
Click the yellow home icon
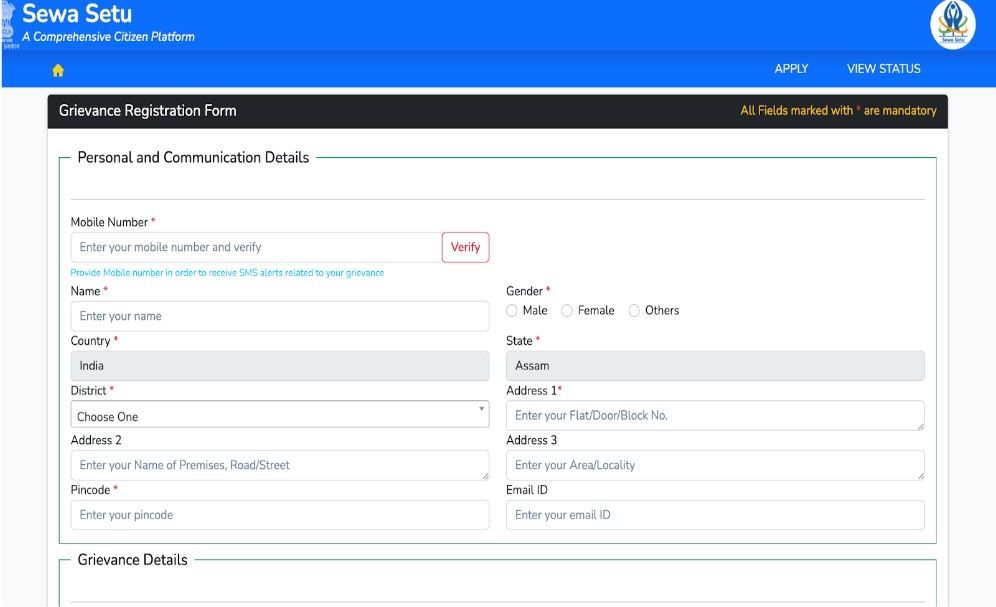pos(58,70)
